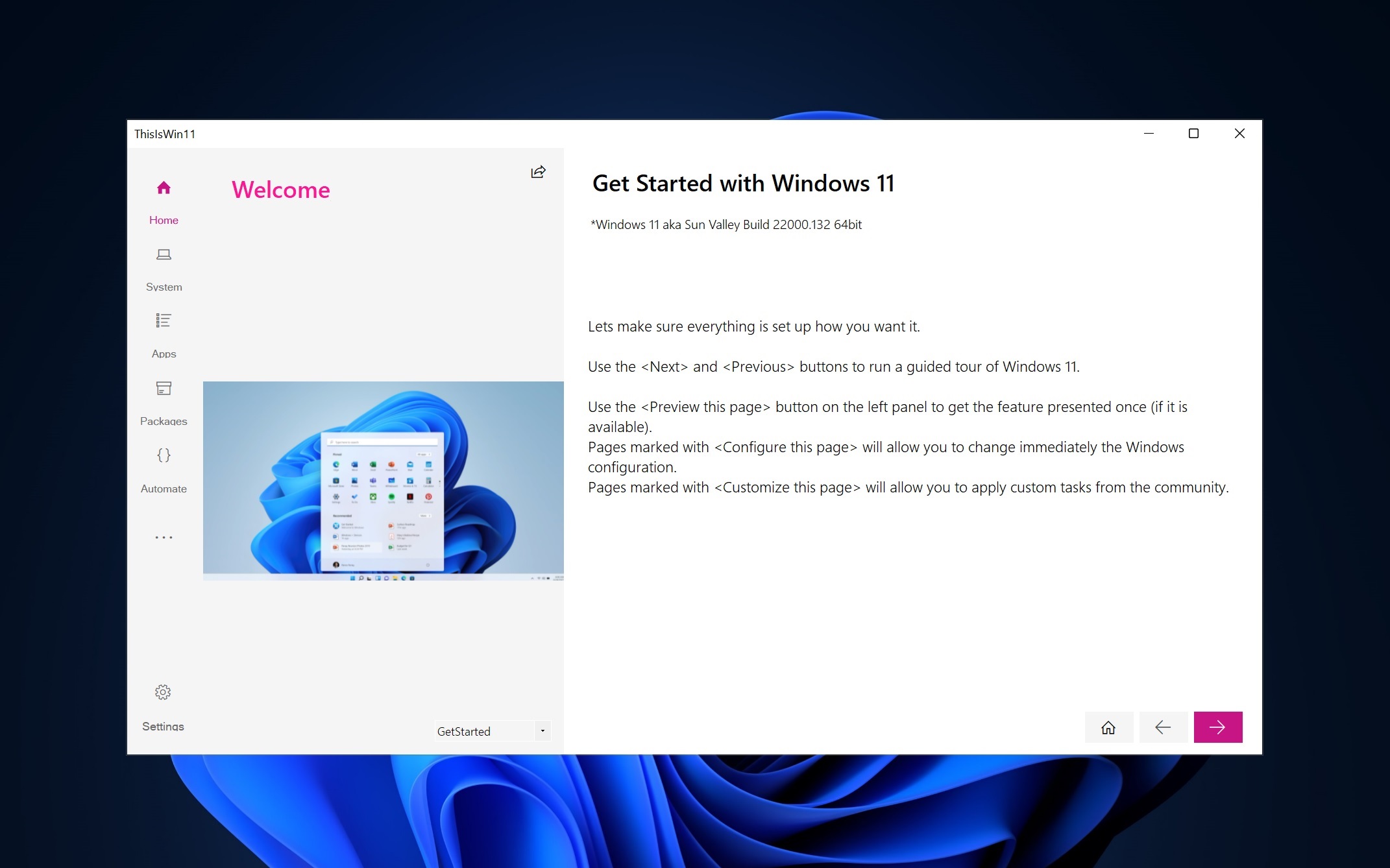Click the GetStarted combo box field

click(493, 731)
